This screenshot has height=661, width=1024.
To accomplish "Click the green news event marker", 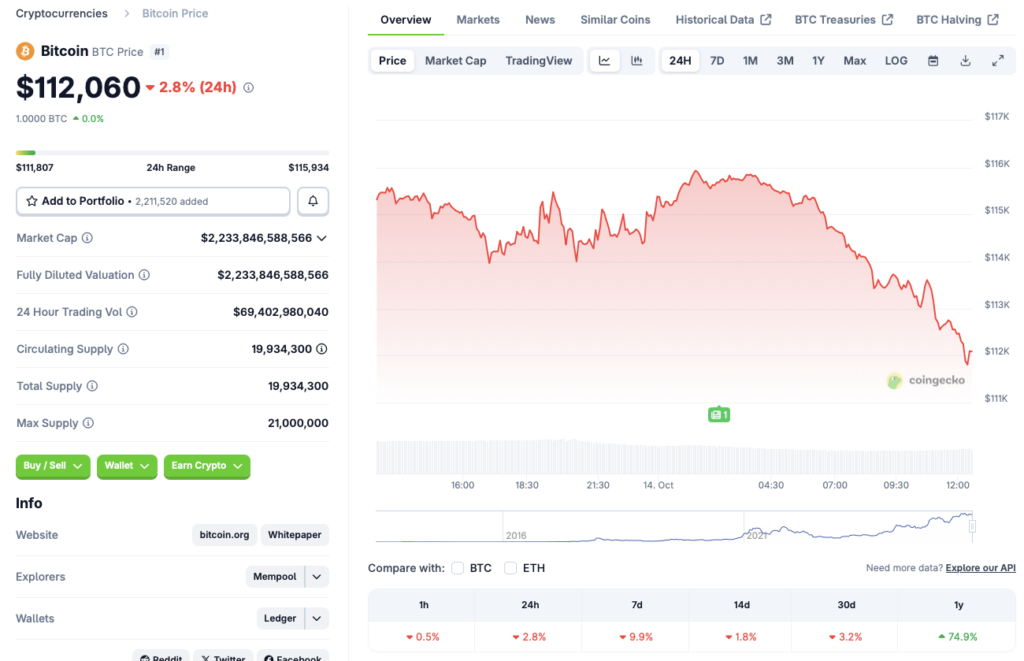I will tap(718, 414).
